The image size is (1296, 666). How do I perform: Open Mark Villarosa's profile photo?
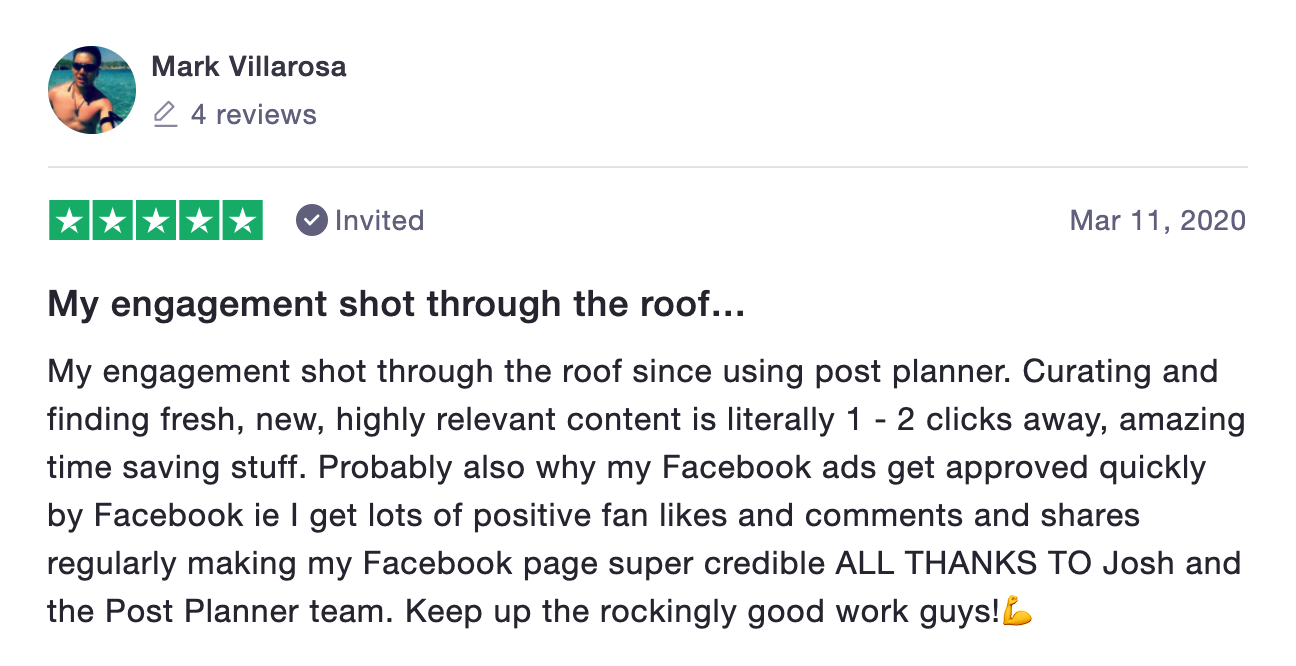click(92, 90)
